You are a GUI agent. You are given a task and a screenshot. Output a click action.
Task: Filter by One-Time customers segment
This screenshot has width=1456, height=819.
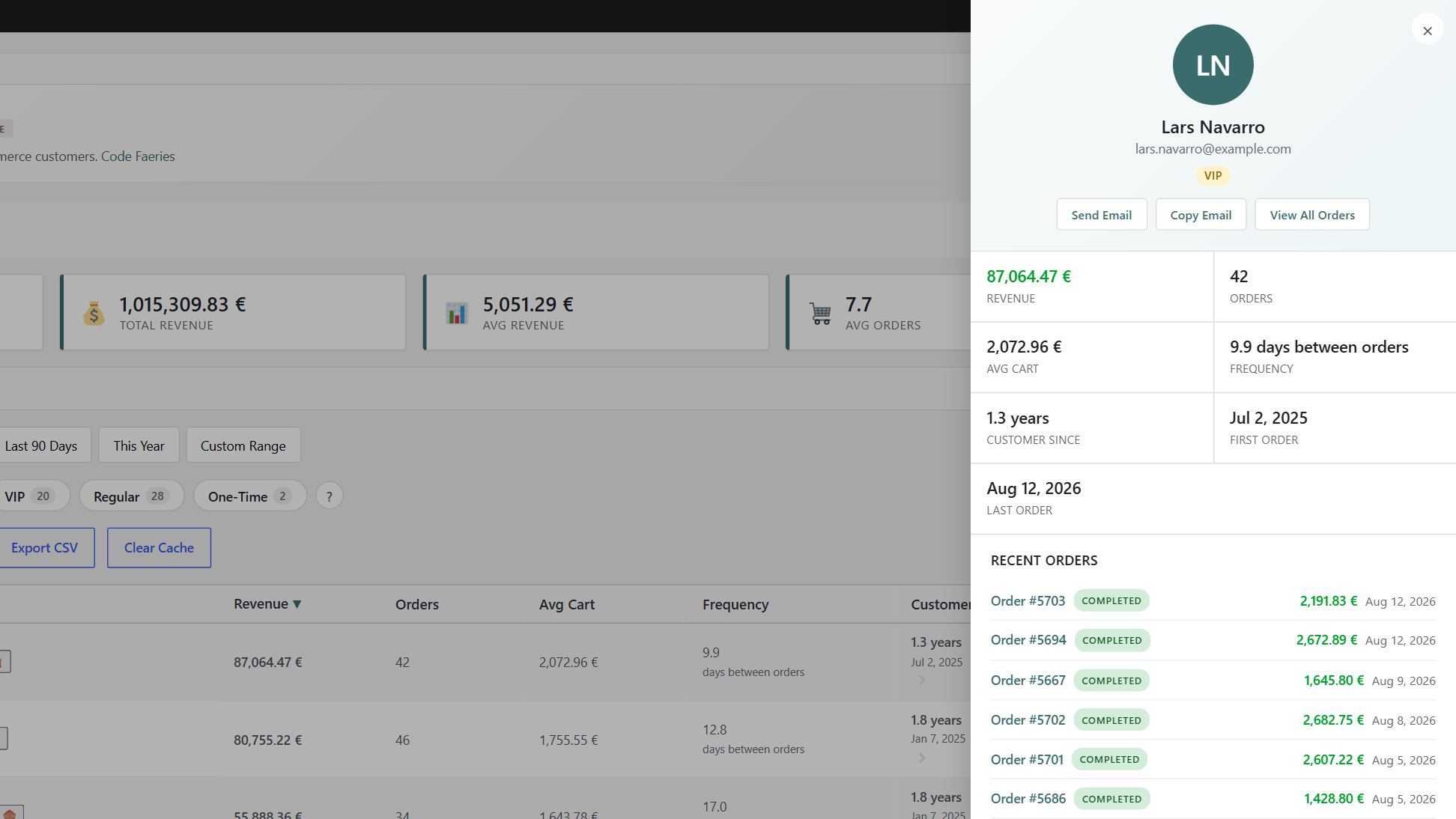(250, 496)
